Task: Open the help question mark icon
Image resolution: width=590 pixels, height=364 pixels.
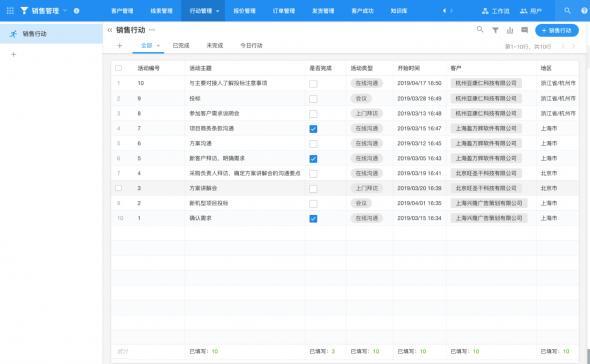Action: coord(584,11)
